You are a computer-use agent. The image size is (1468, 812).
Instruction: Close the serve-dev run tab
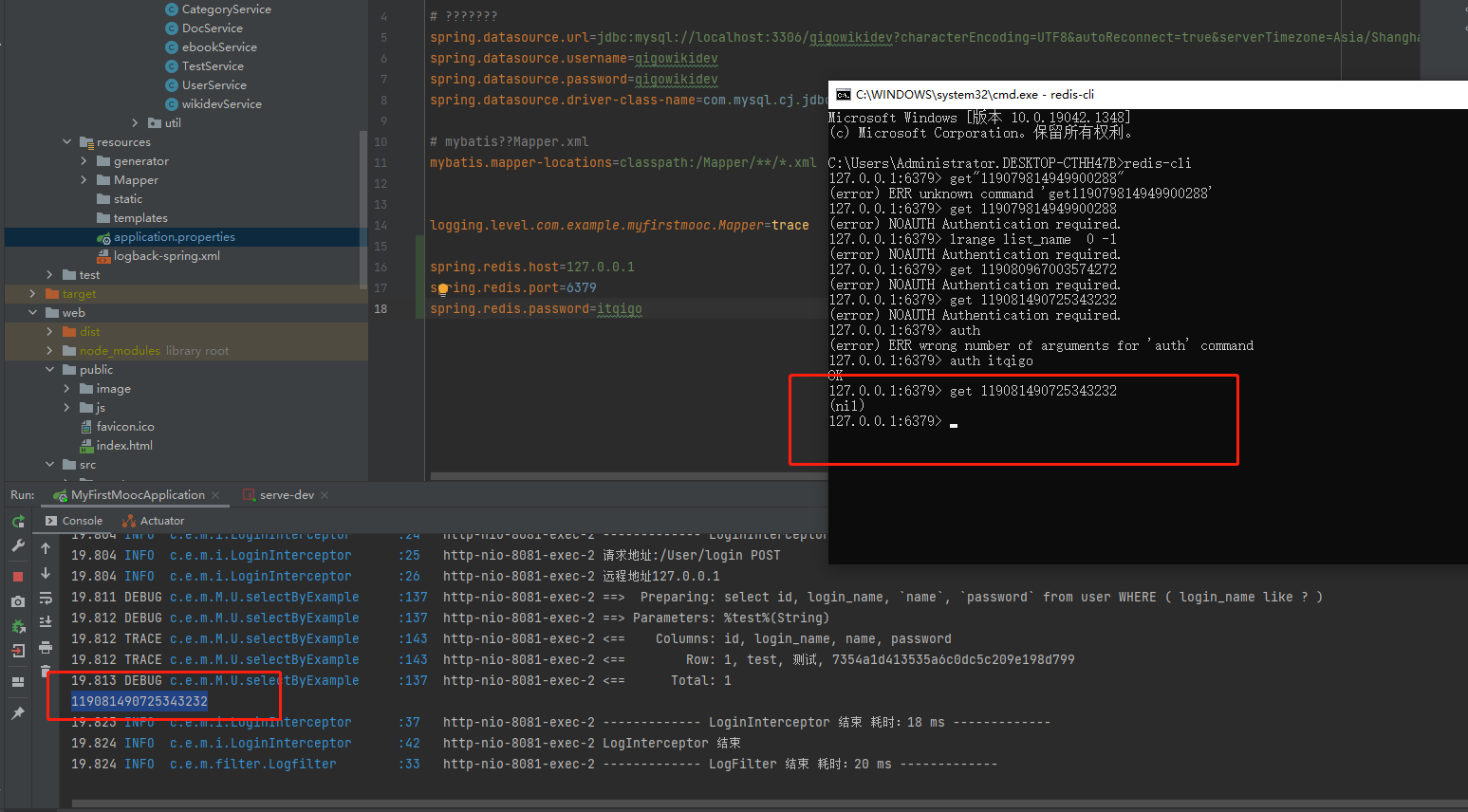(325, 495)
